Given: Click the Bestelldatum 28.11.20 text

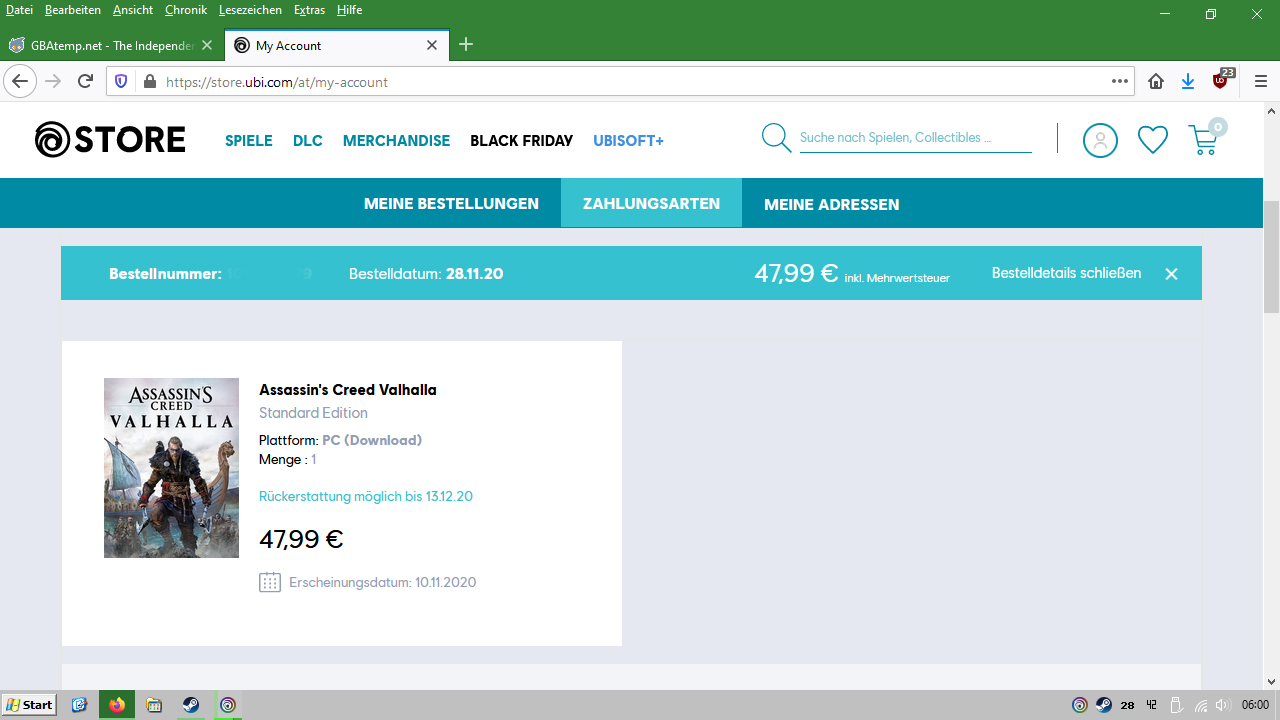Looking at the screenshot, I should coord(426,273).
